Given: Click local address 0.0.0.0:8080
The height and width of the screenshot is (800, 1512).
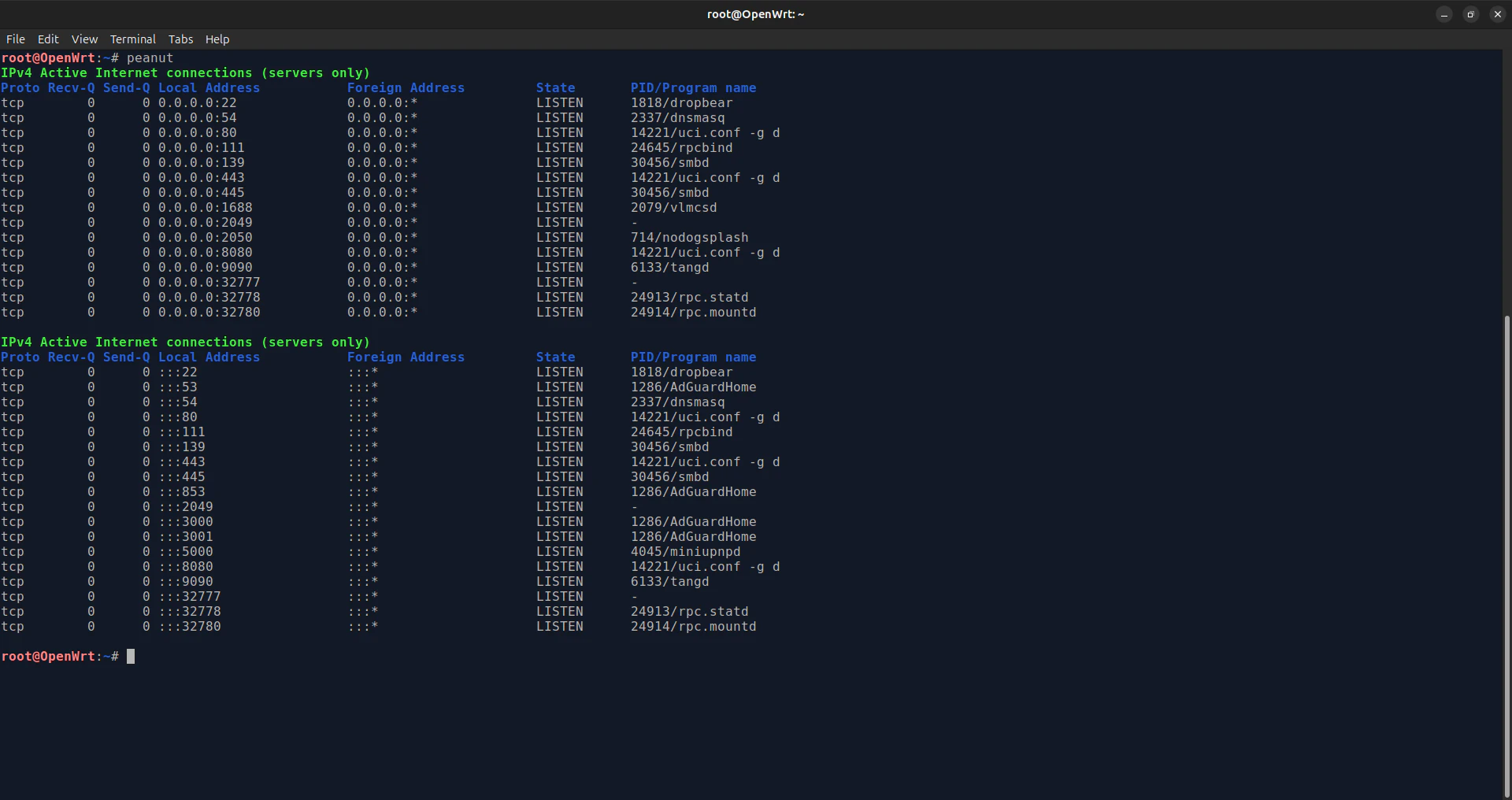Looking at the screenshot, I should [206, 253].
